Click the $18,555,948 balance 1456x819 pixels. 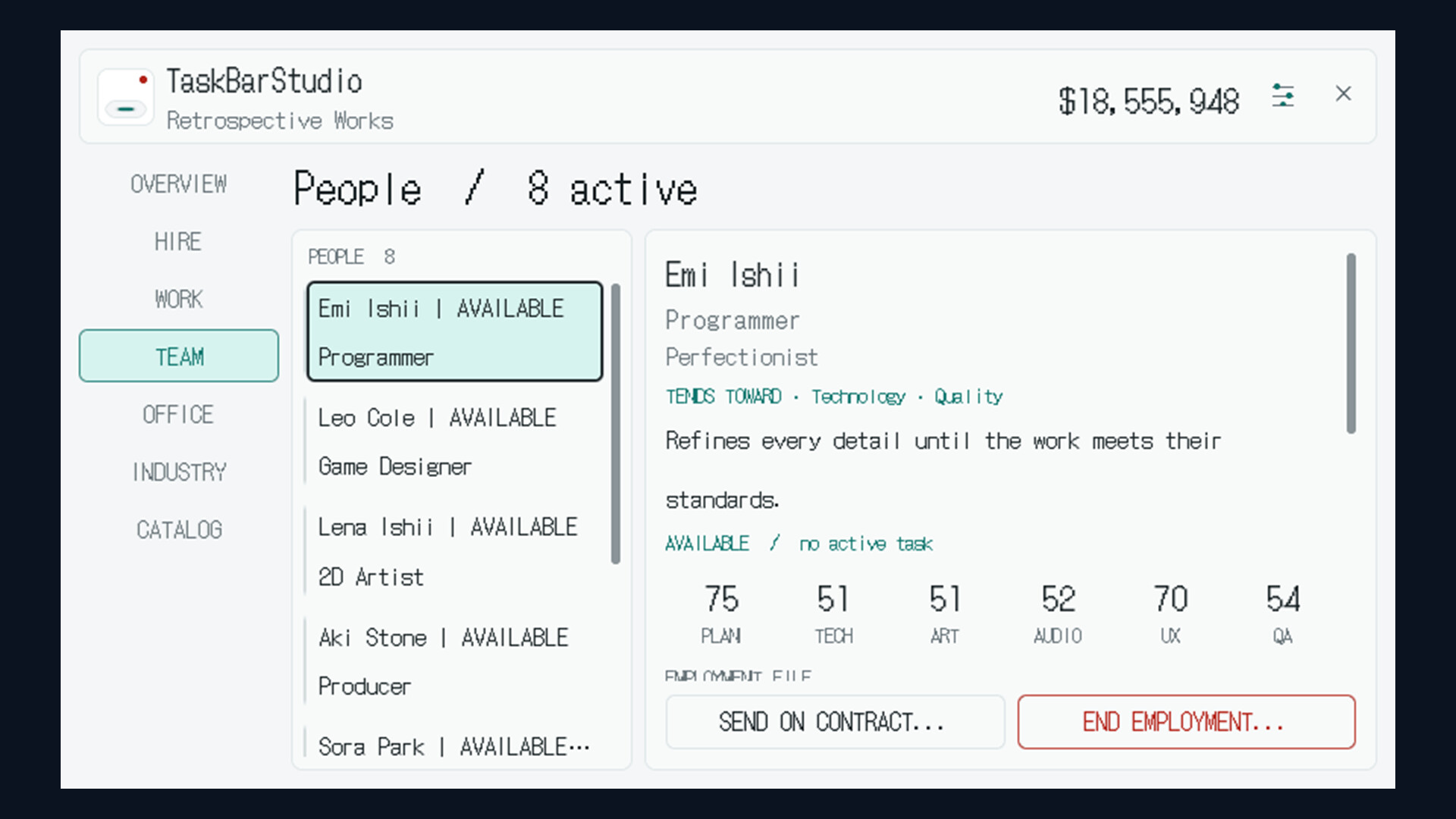pos(1148,101)
